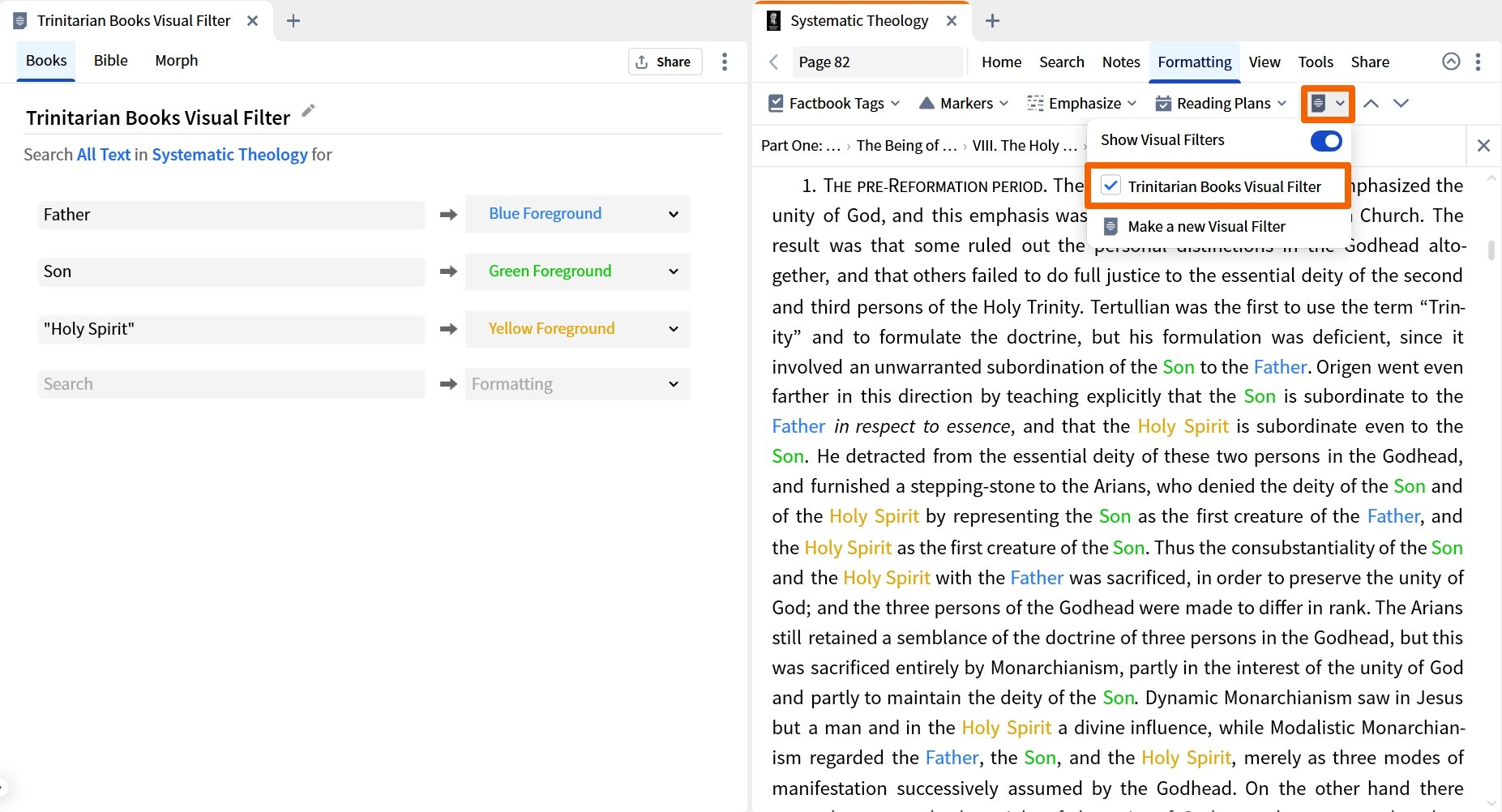Switch to the Bible tab
The image size is (1502, 812).
109,60
